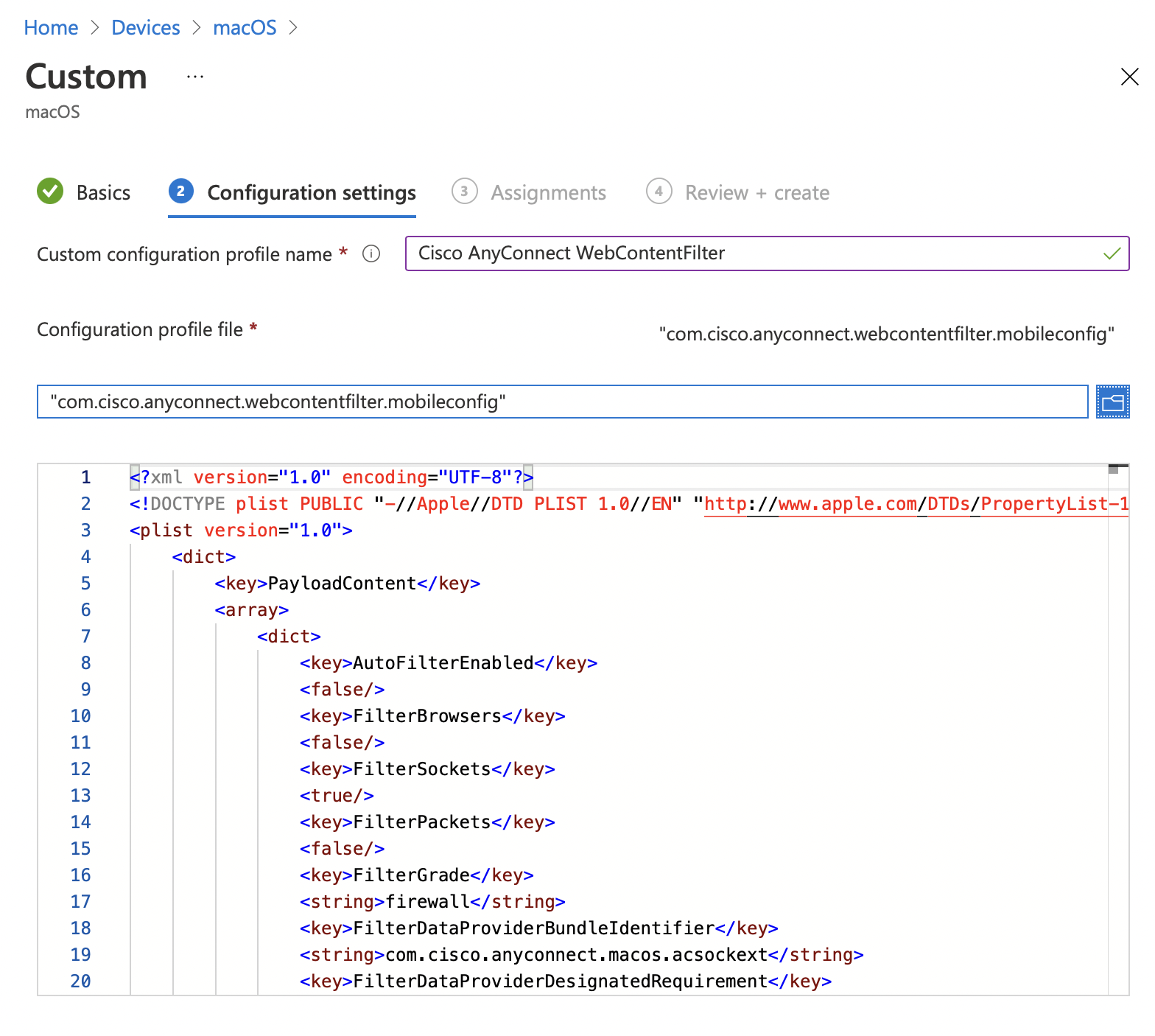1155x1036 pixels.
Task: Click the array tag on line 6
Action: tap(252, 610)
